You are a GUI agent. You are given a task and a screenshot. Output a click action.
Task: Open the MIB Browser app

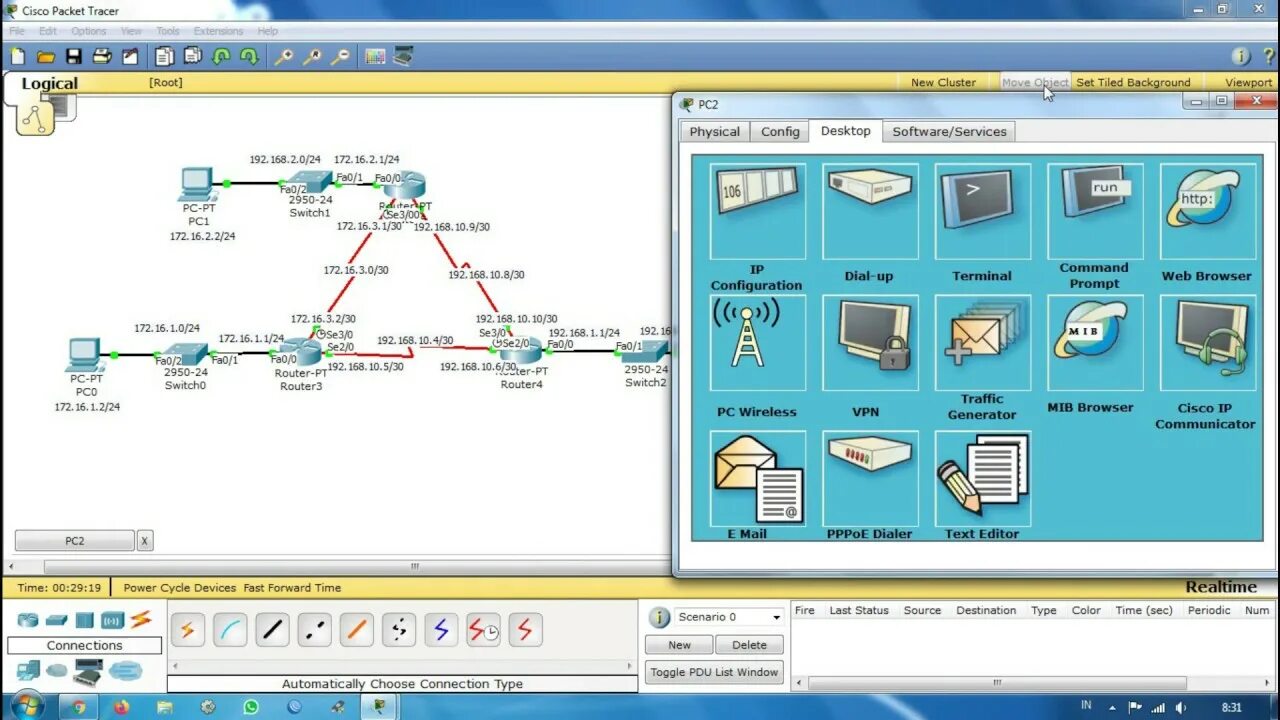click(1095, 343)
